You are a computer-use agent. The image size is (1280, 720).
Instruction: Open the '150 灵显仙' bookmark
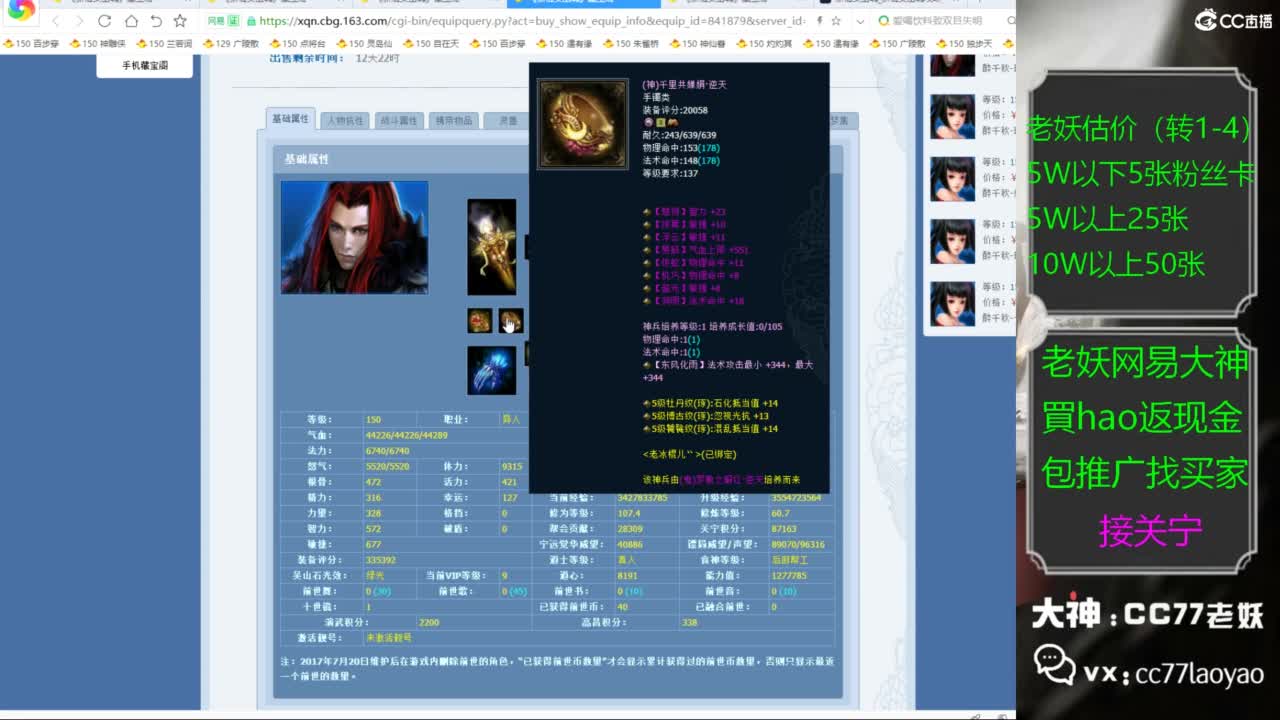pyautogui.click(x=364, y=43)
